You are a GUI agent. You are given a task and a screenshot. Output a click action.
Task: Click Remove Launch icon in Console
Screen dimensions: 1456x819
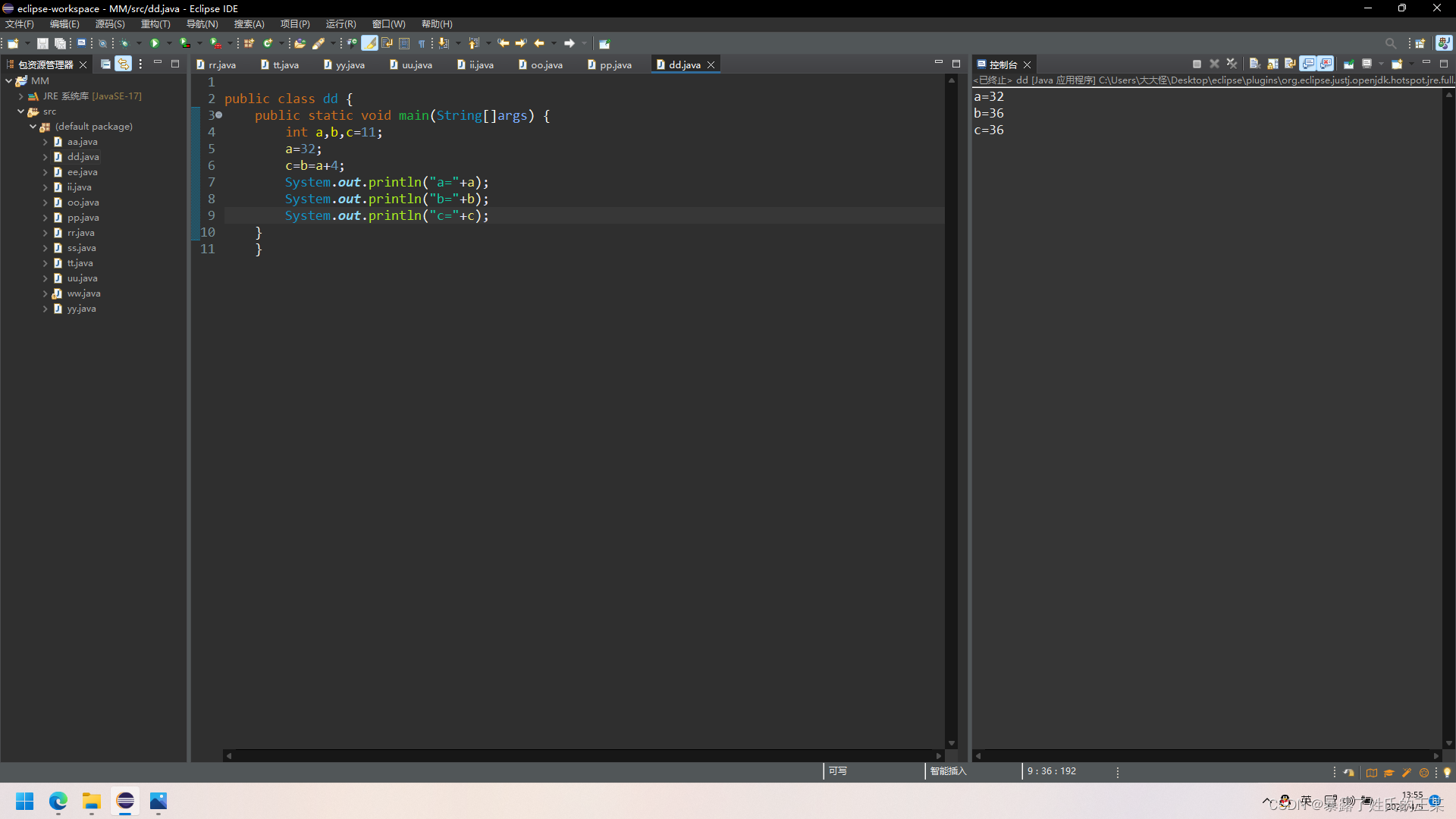tap(1214, 64)
